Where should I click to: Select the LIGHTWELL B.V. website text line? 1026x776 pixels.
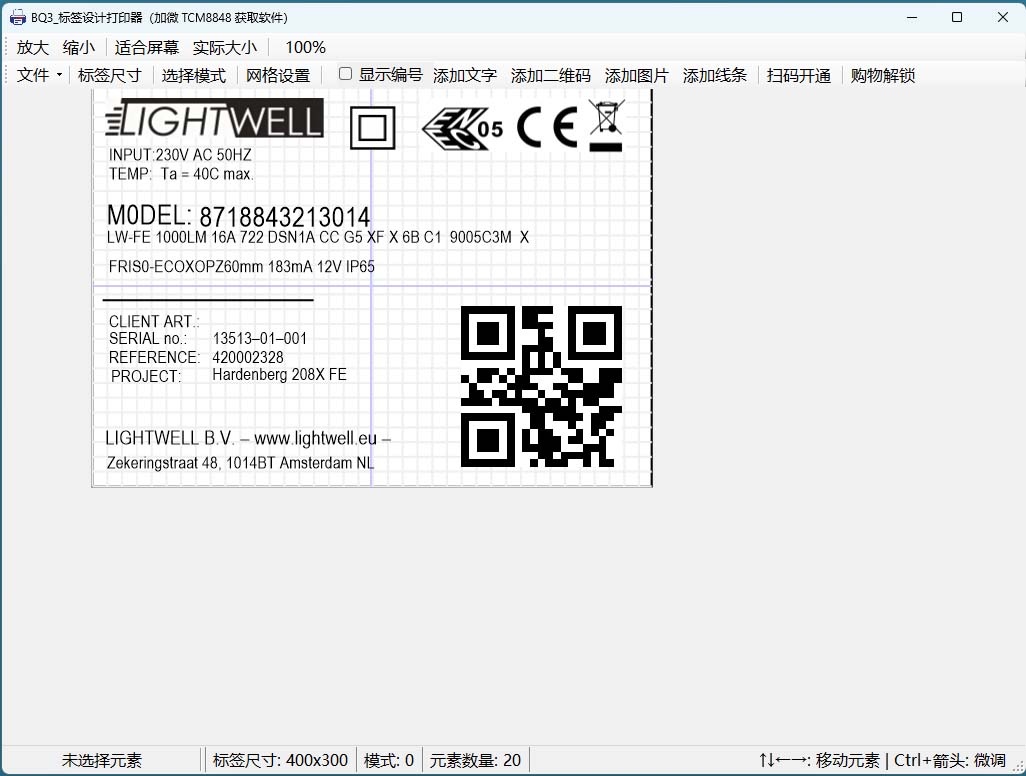click(x=248, y=438)
